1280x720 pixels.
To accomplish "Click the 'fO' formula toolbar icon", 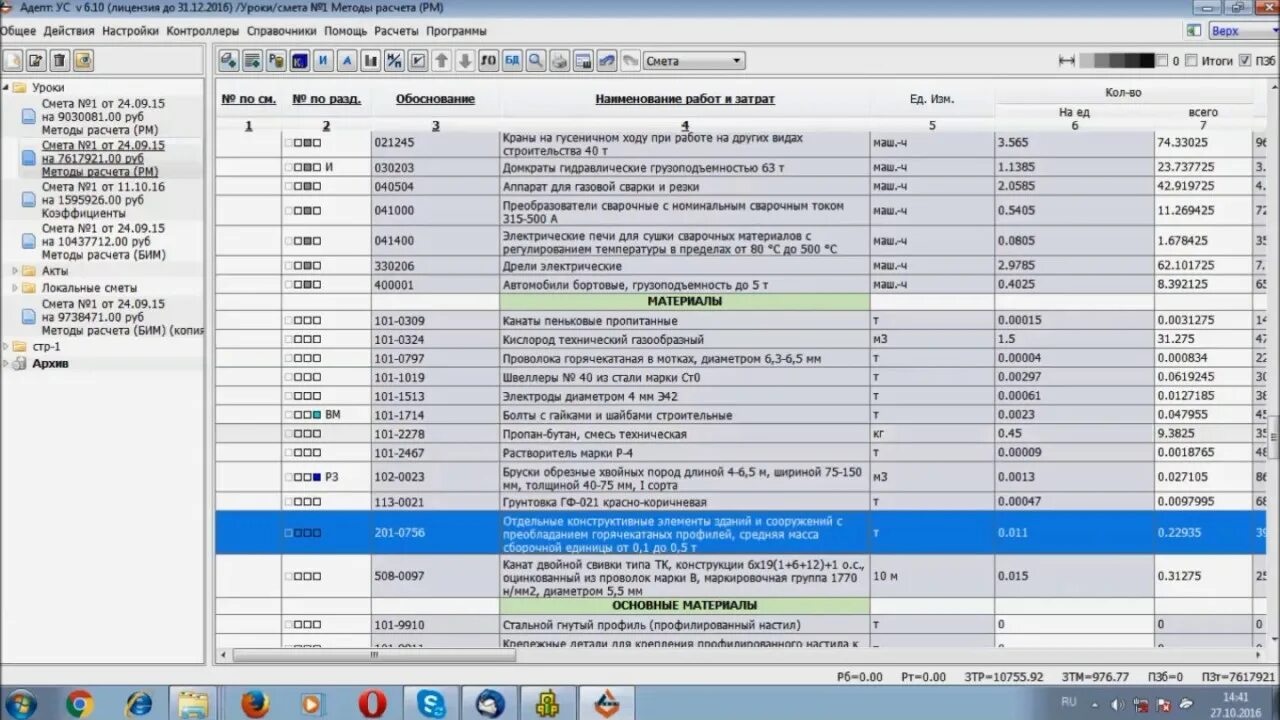I will point(489,61).
